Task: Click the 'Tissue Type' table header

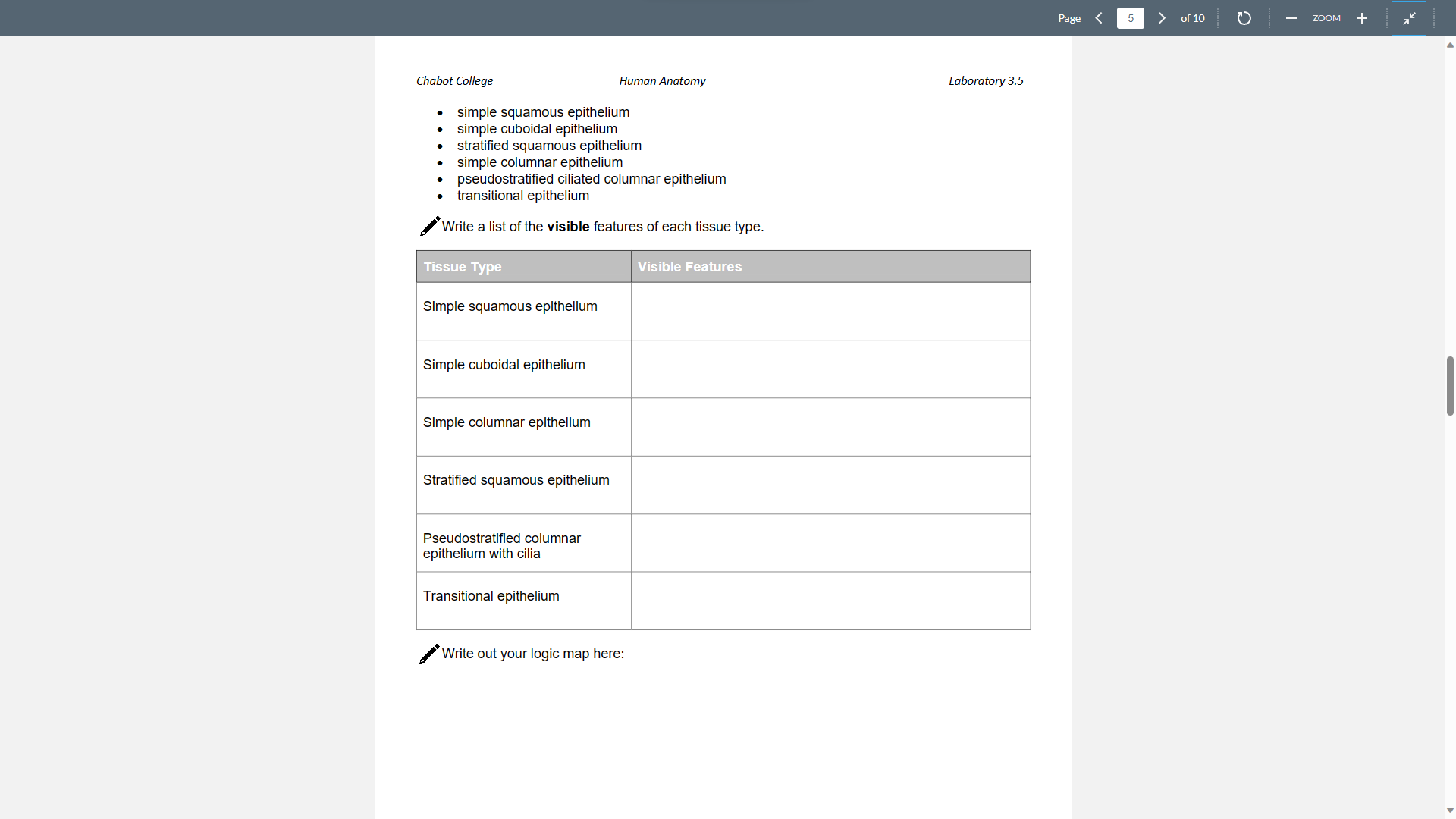Action: 463,267
